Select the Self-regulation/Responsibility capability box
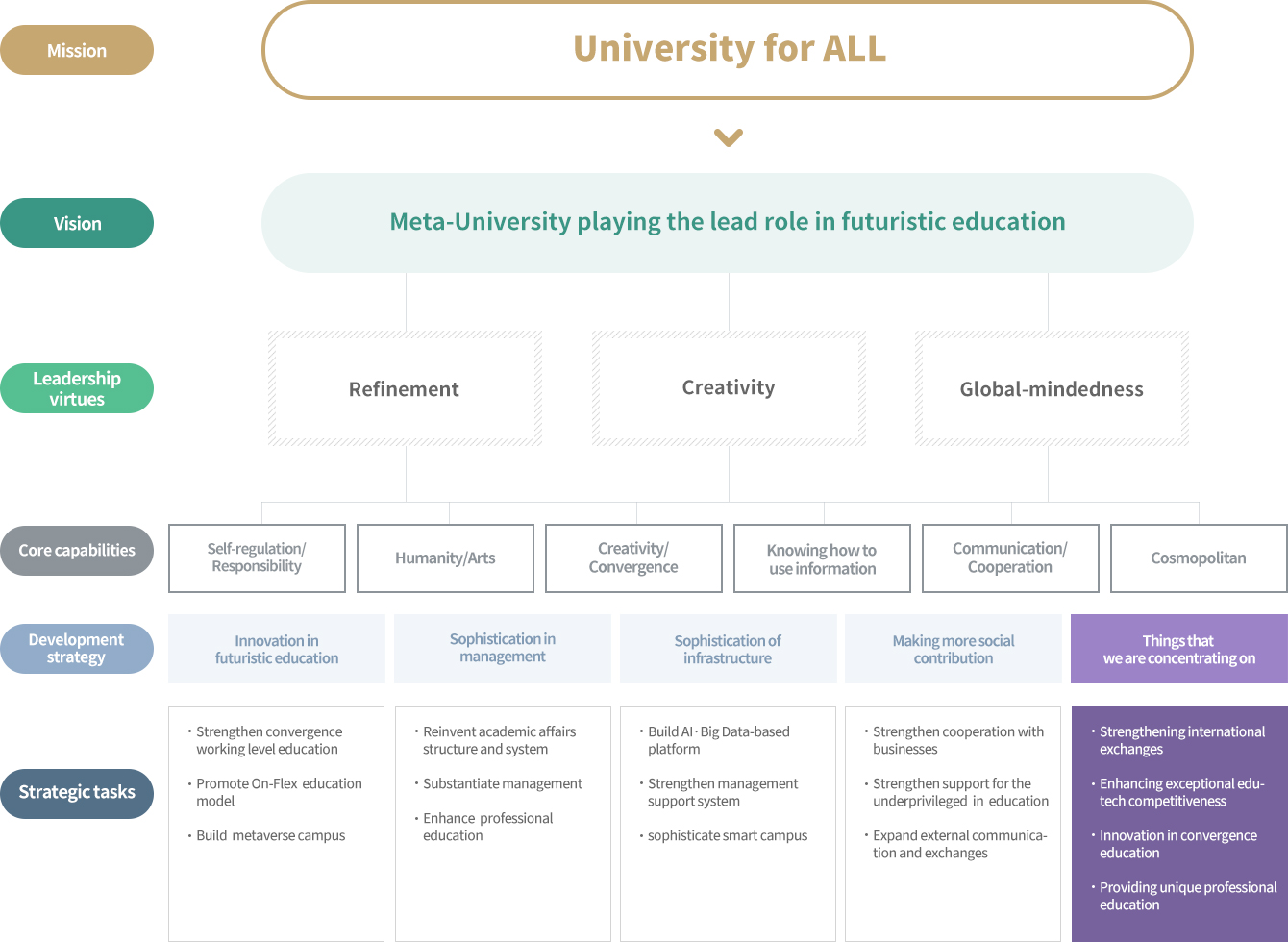 click(257, 558)
